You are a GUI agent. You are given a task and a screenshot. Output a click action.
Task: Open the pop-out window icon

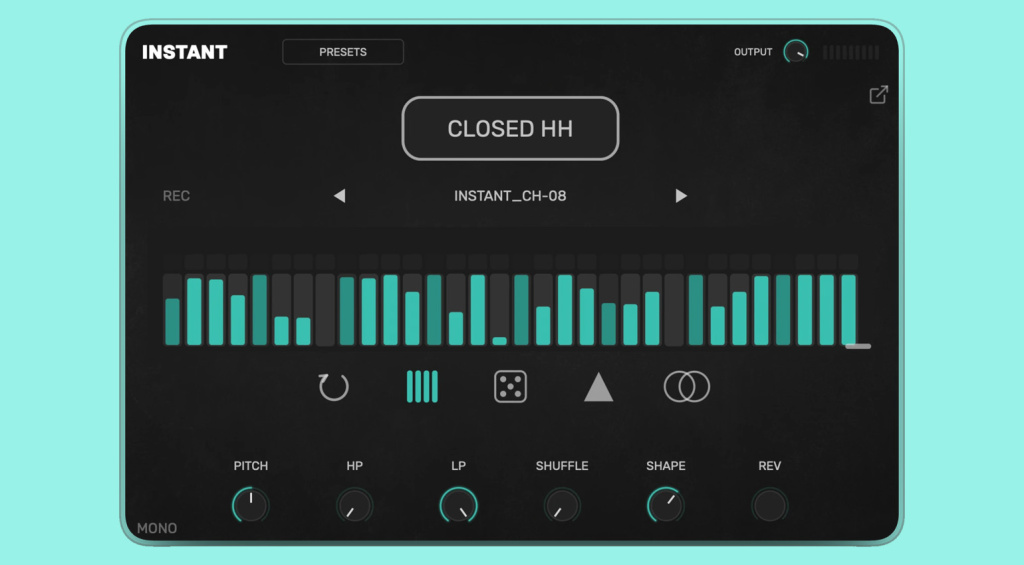point(878,95)
